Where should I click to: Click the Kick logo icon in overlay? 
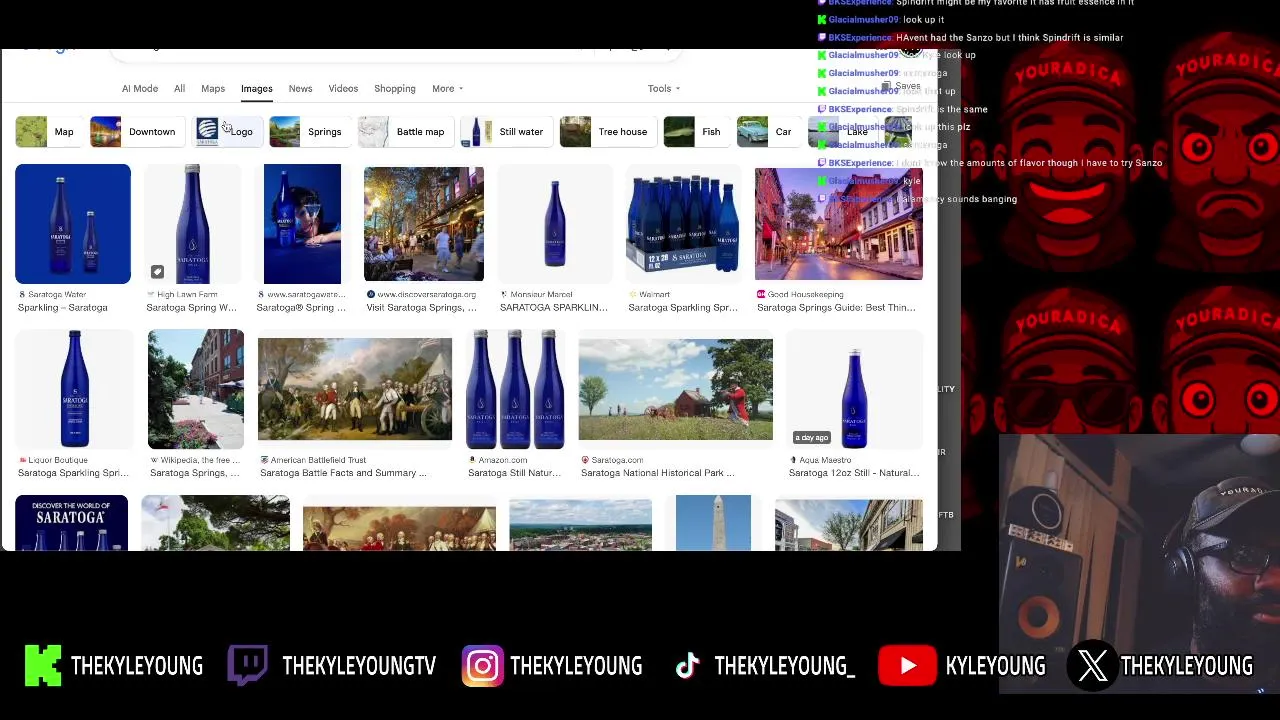pos(43,666)
